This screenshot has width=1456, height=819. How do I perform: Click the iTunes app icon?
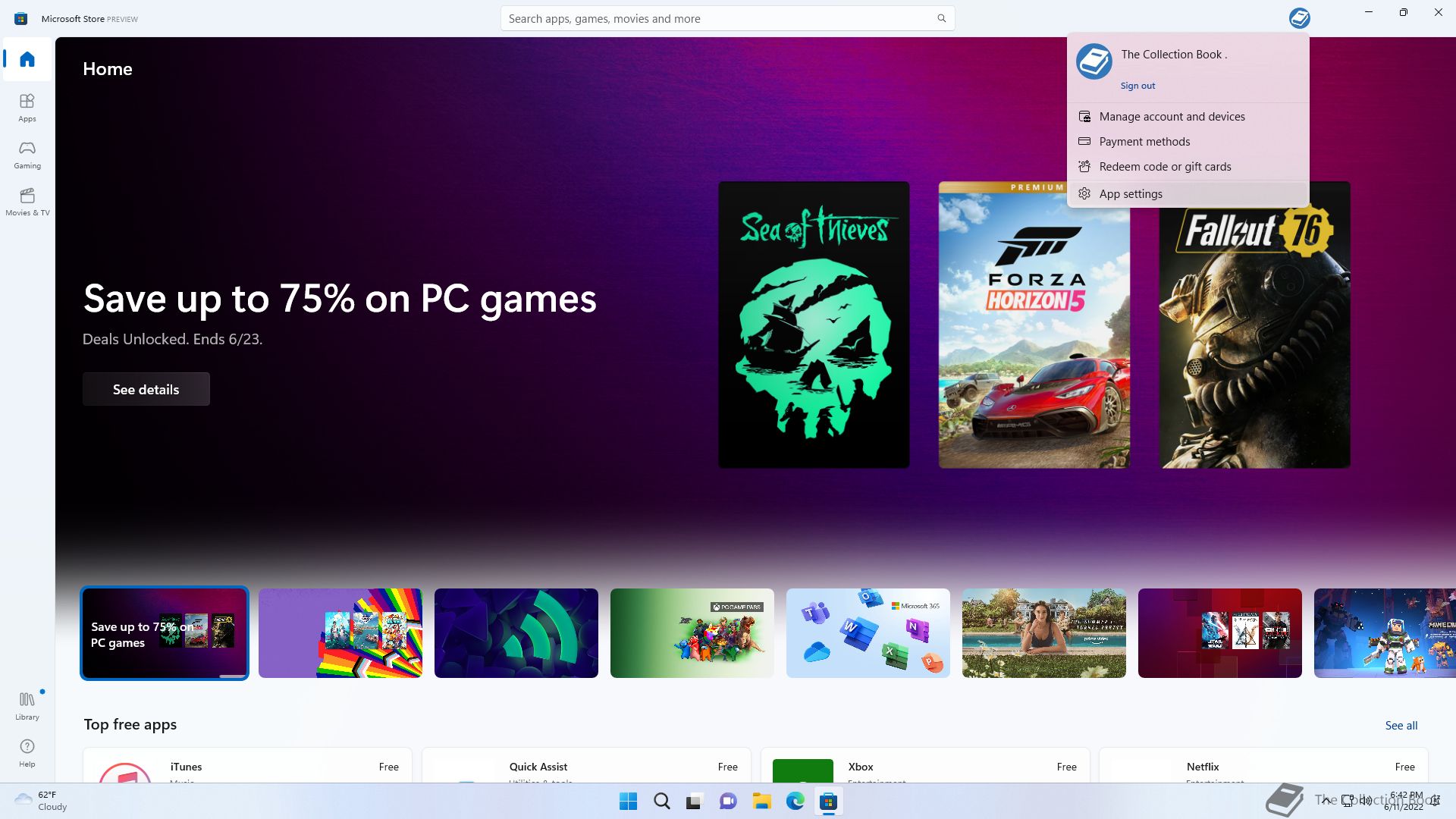tap(125, 773)
